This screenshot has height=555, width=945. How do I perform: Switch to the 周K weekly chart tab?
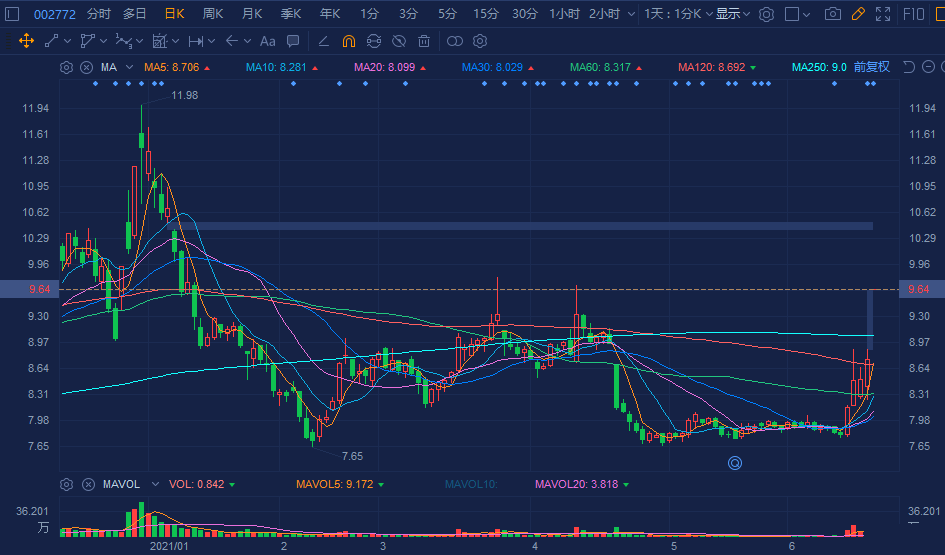point(212,14)
